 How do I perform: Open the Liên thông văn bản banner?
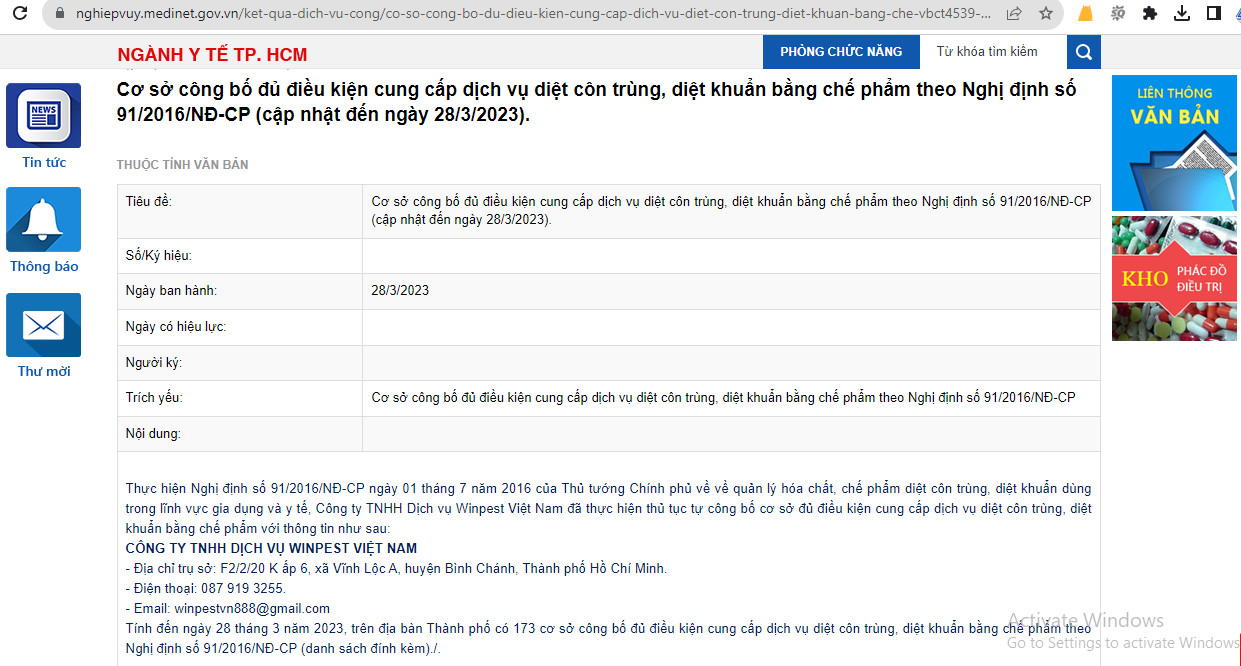1174,143
